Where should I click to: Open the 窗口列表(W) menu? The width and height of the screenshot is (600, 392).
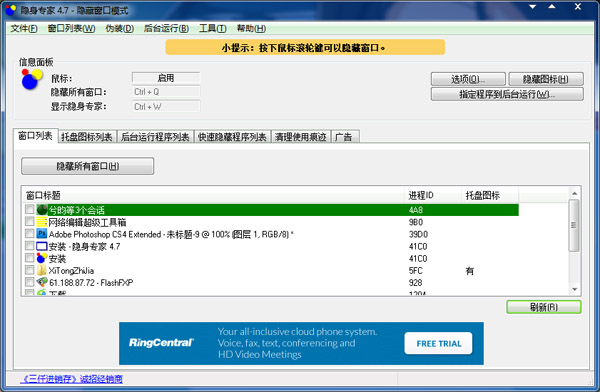[x=71, y=28]
